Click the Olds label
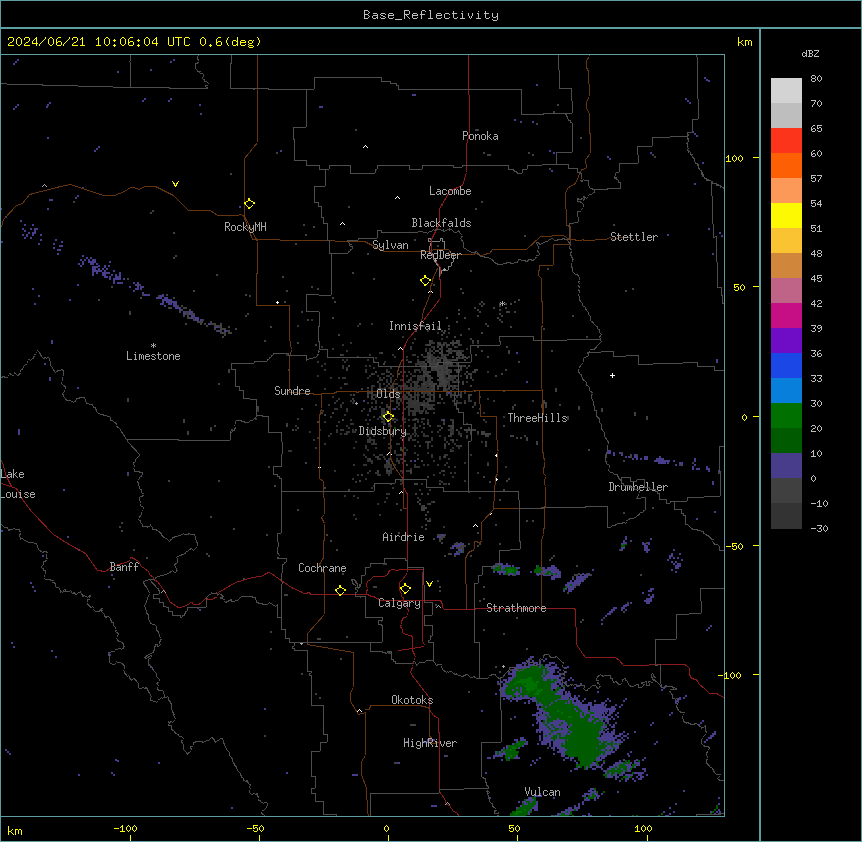The width and height of the screenshot is (862, 842). (x=388, y=394)
